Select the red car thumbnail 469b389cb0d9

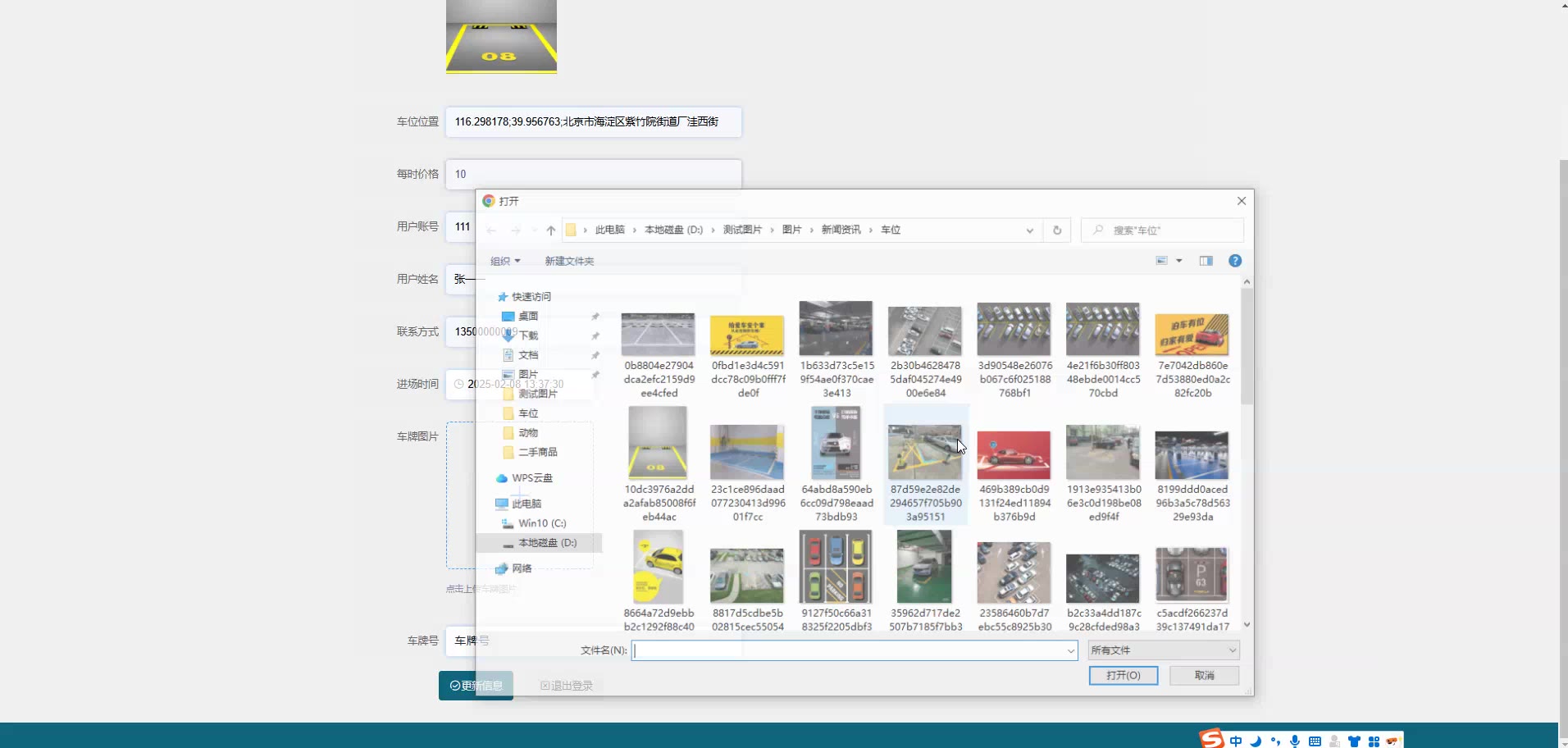(x=1014, y=455)
